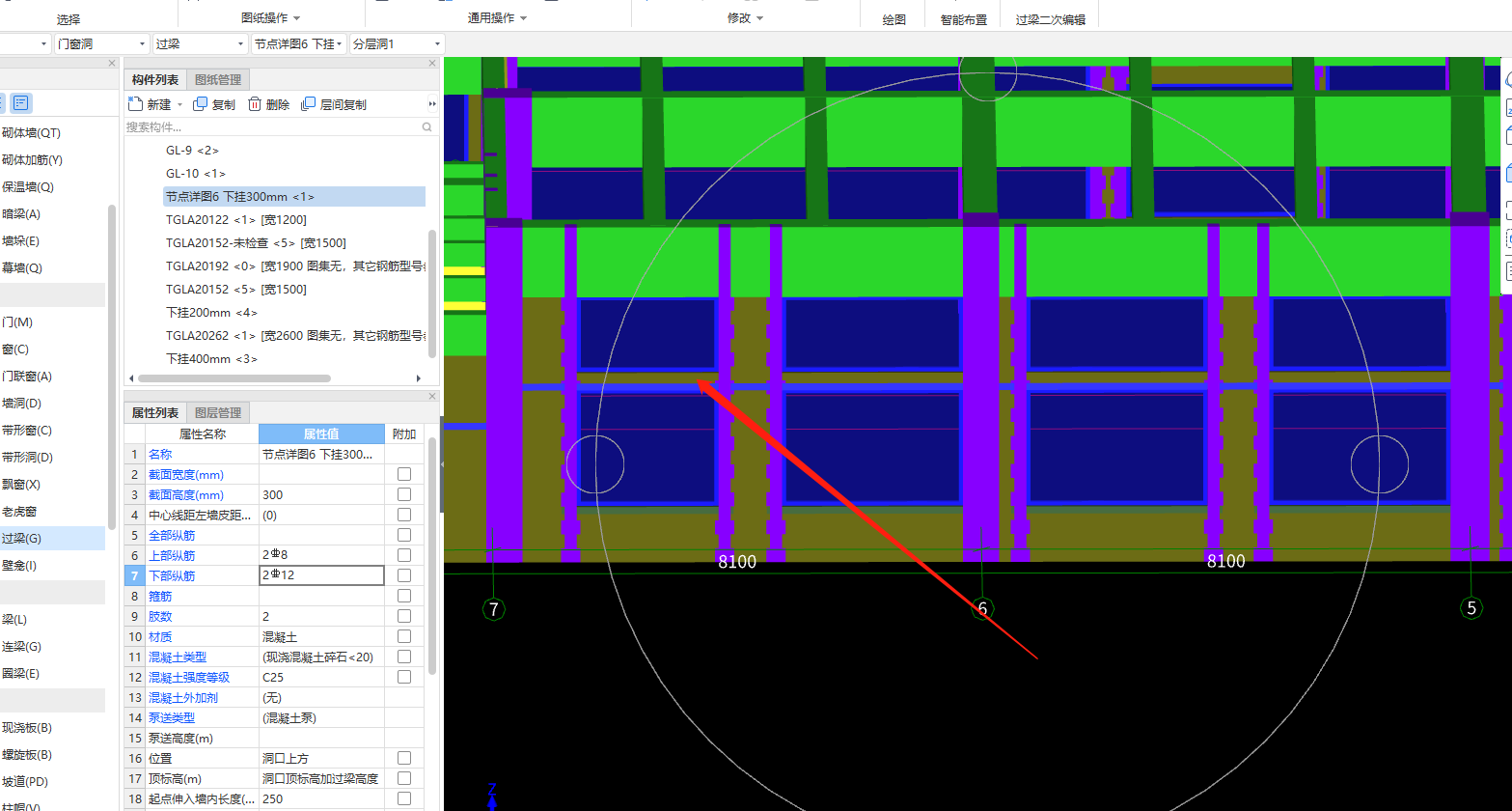Select the highlighted list-view icon in navigation panel
This screenshot has height=811, width=1512.
[21, 102]
